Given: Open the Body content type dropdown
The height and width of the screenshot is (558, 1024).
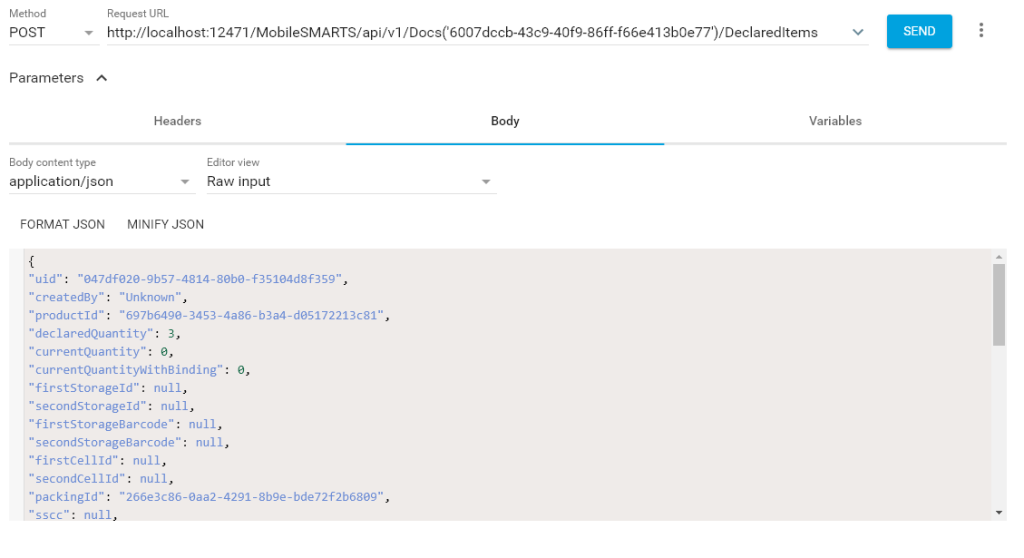Looking at the screenshot, I should coord(101,181).
